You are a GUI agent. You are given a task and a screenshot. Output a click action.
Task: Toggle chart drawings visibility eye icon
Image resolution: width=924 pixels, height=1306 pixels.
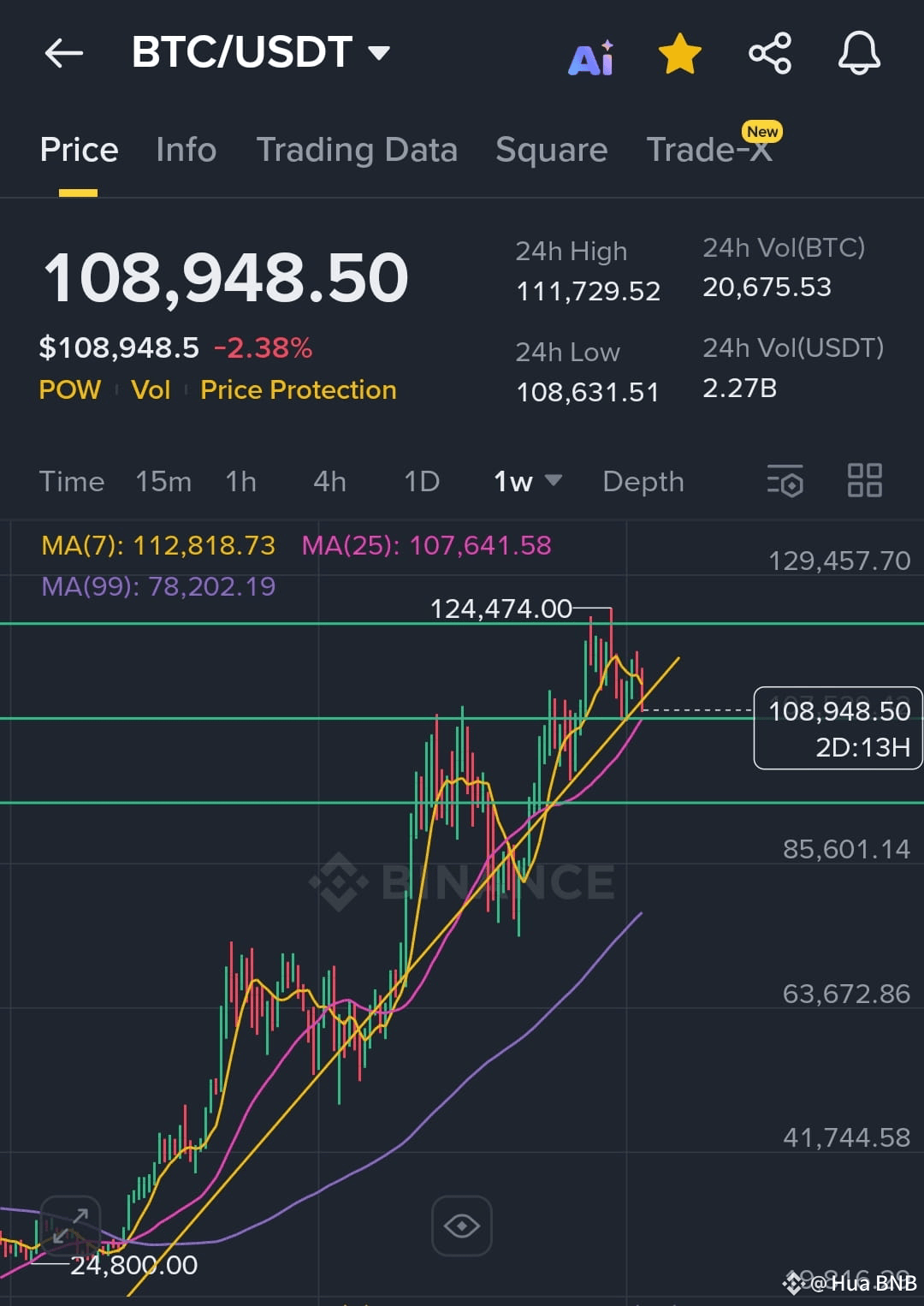(462, 1226)
